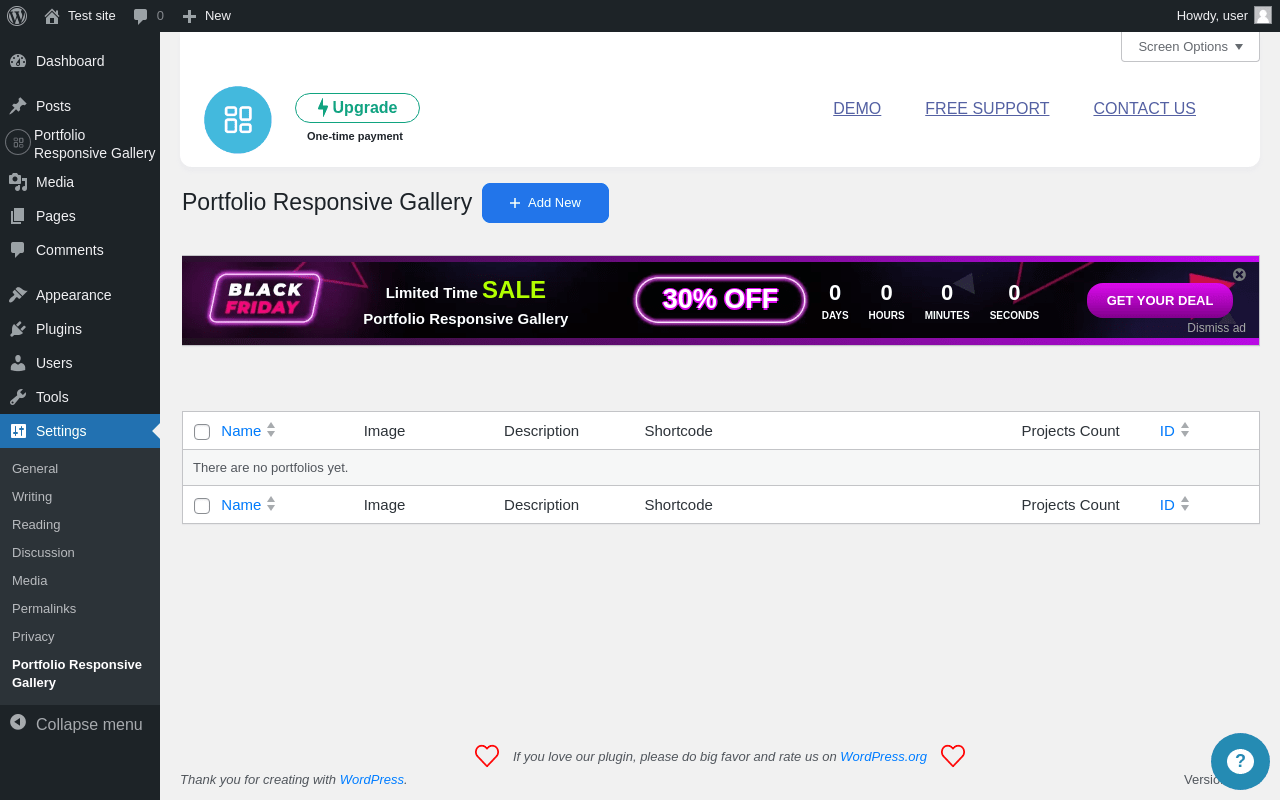This screenshot has height=800, width=1280.
Task: Click Howdy, user account text
Action: [1212, 15]
